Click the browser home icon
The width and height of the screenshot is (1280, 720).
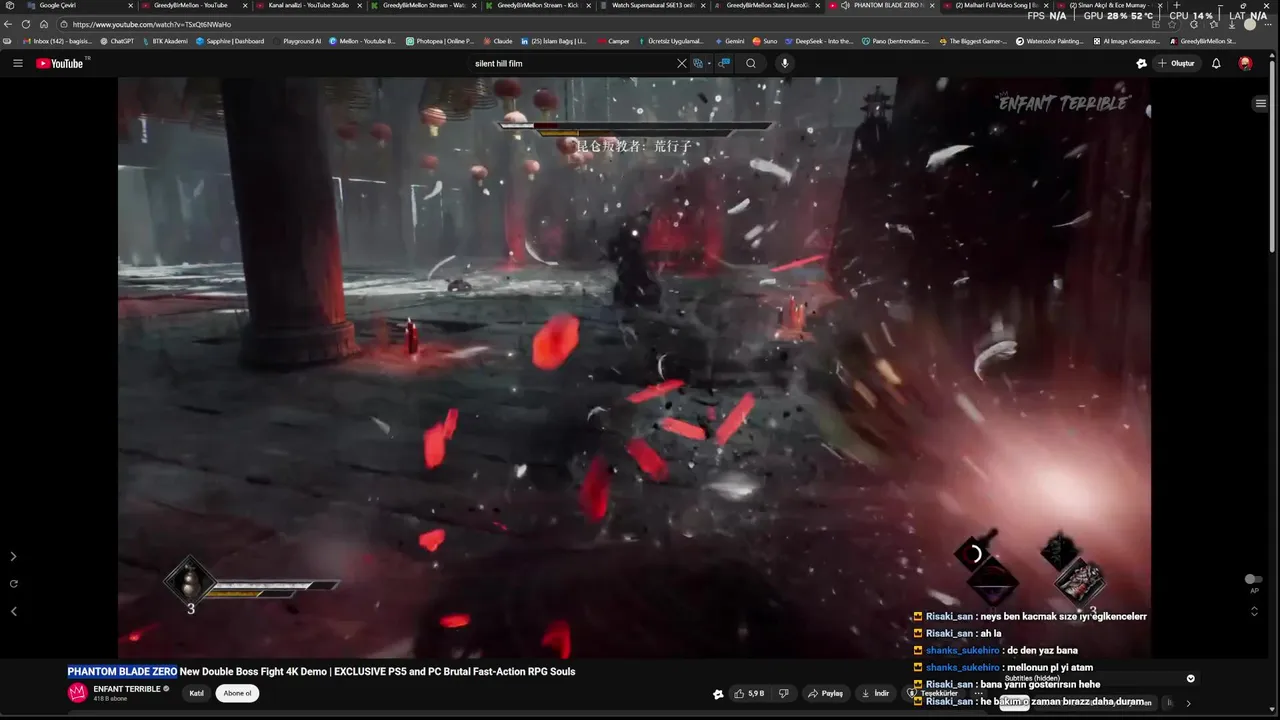(44, 24)
